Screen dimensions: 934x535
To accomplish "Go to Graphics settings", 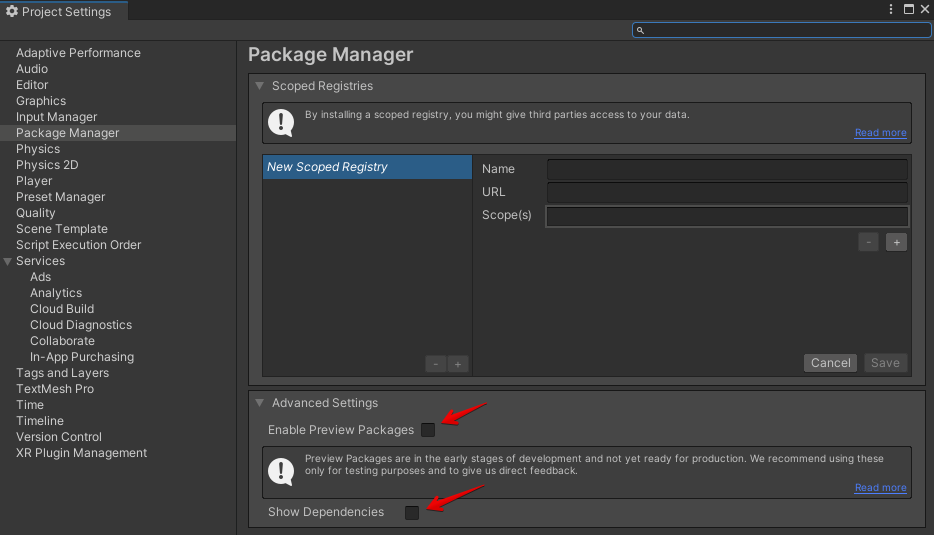I will (x=41, y=101).
